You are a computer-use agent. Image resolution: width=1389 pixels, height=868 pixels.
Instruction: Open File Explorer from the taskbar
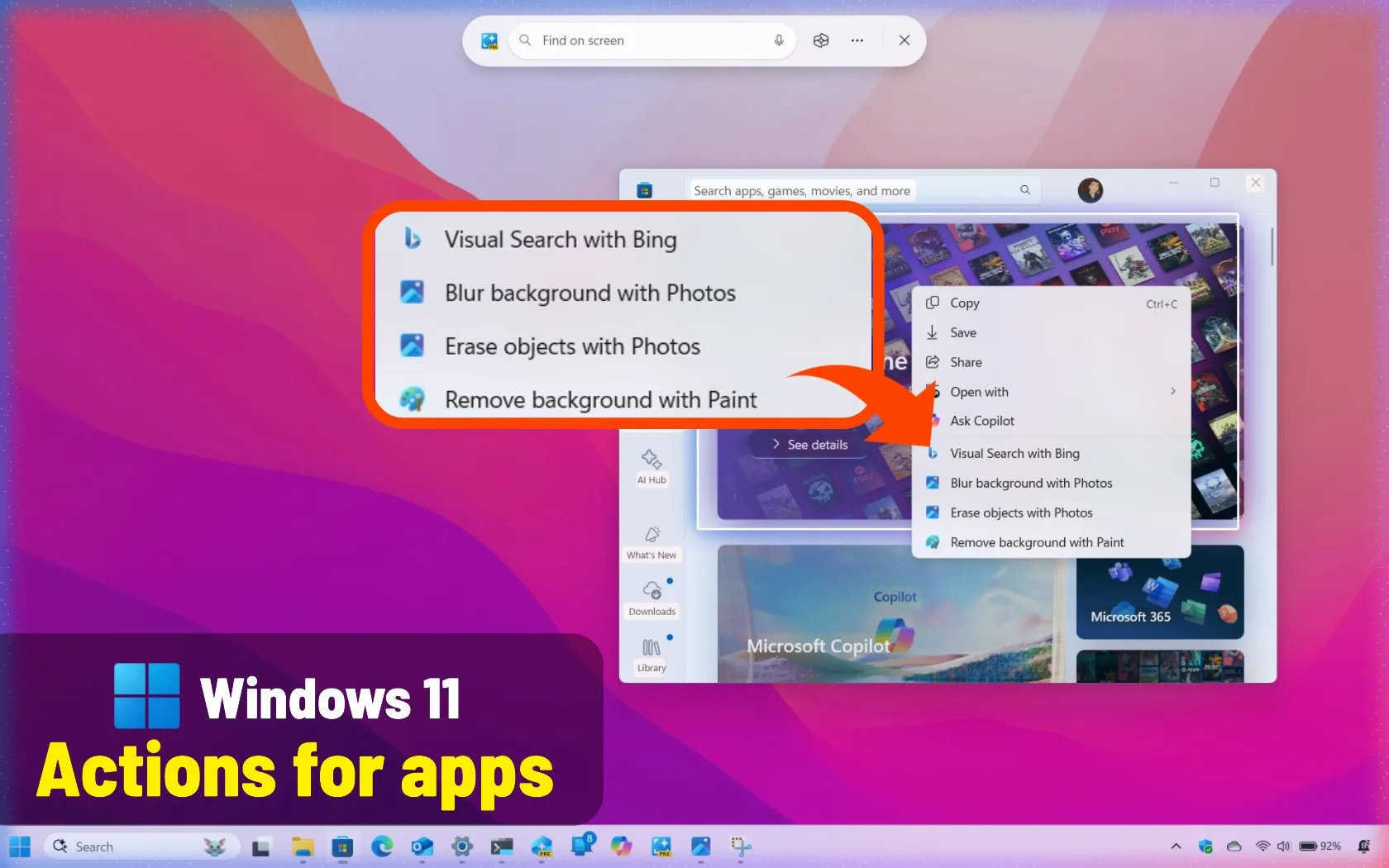[303, 847]
